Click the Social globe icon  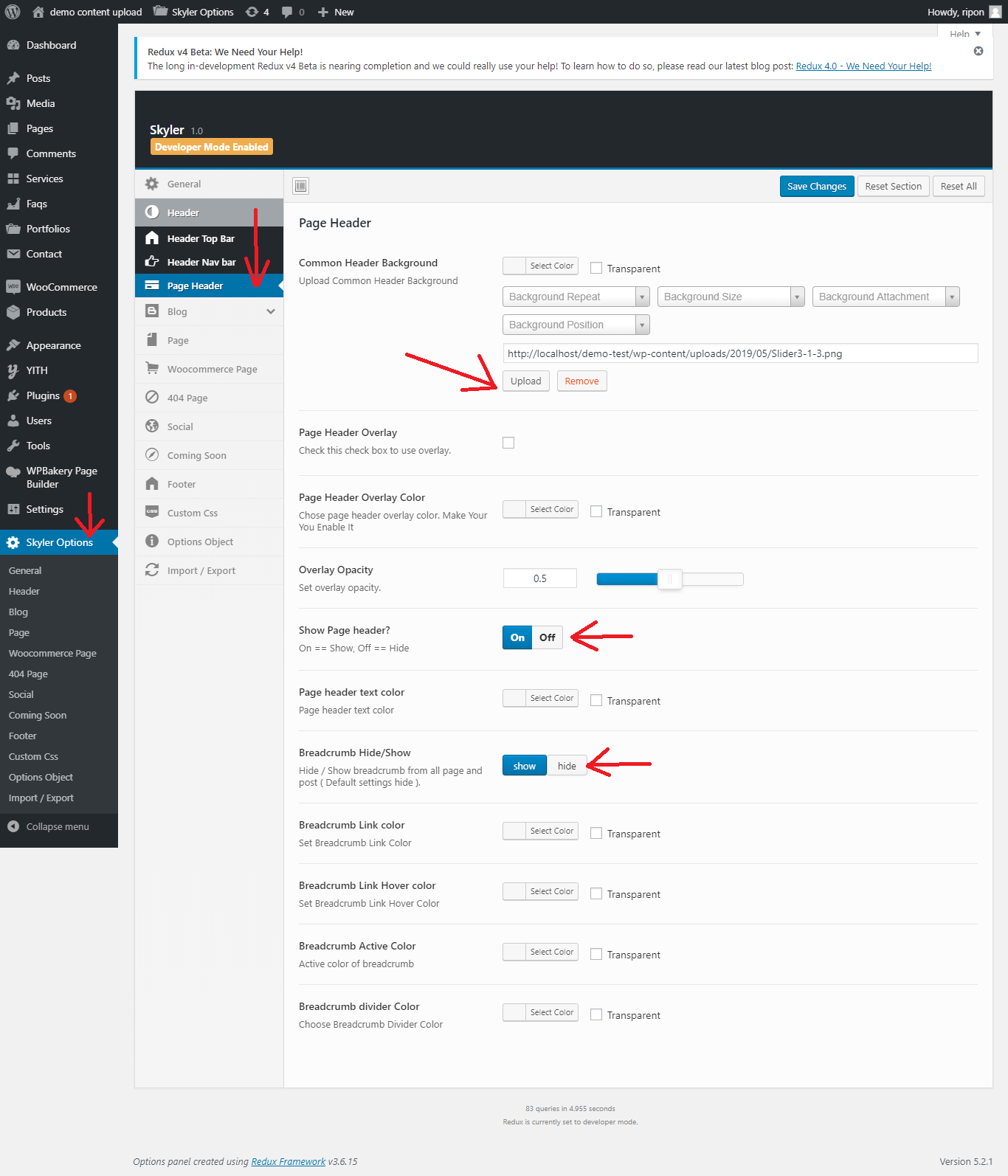[x=152, y=426]
